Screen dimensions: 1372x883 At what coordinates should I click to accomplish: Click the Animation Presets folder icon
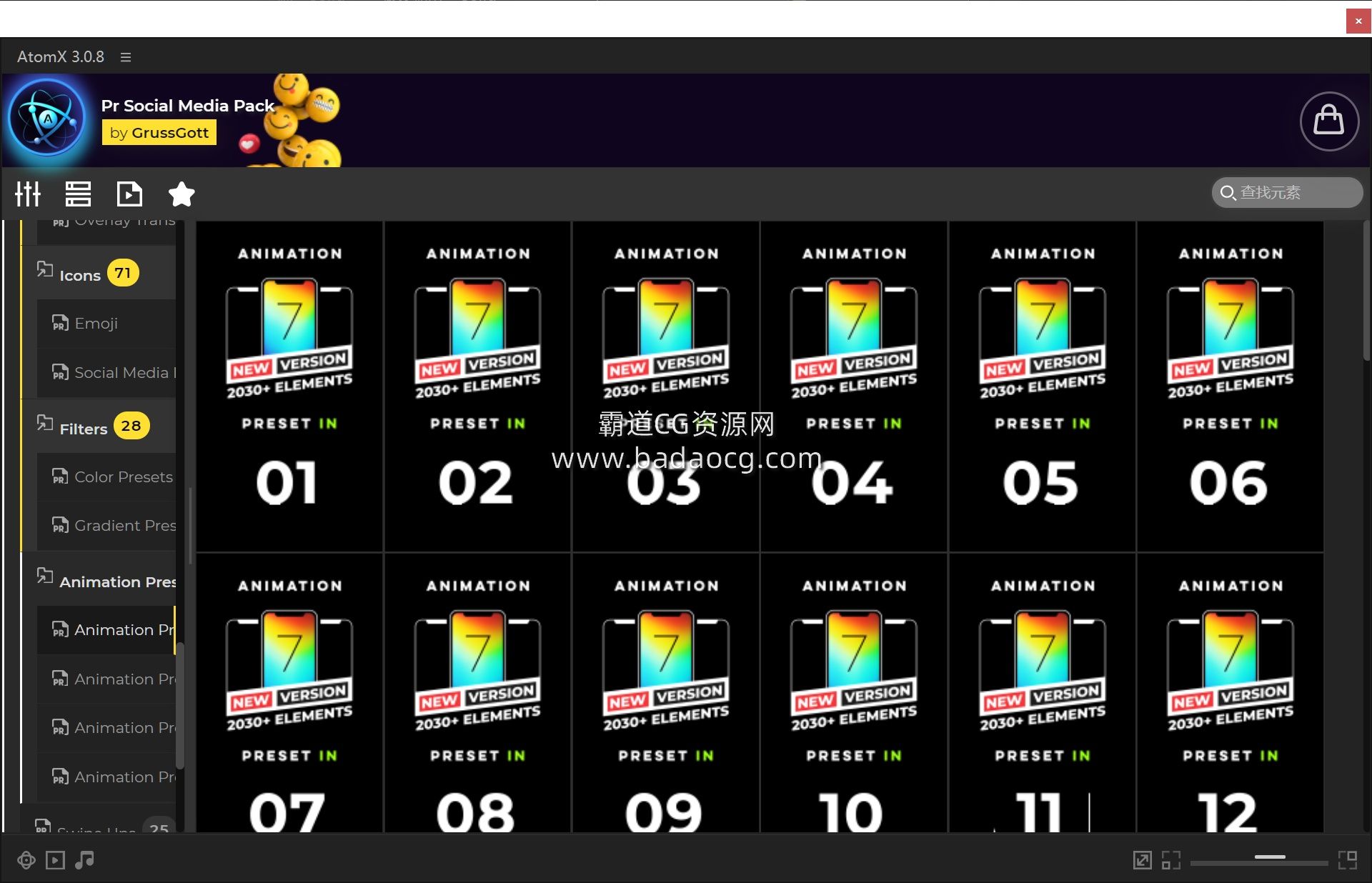(45, 576)
